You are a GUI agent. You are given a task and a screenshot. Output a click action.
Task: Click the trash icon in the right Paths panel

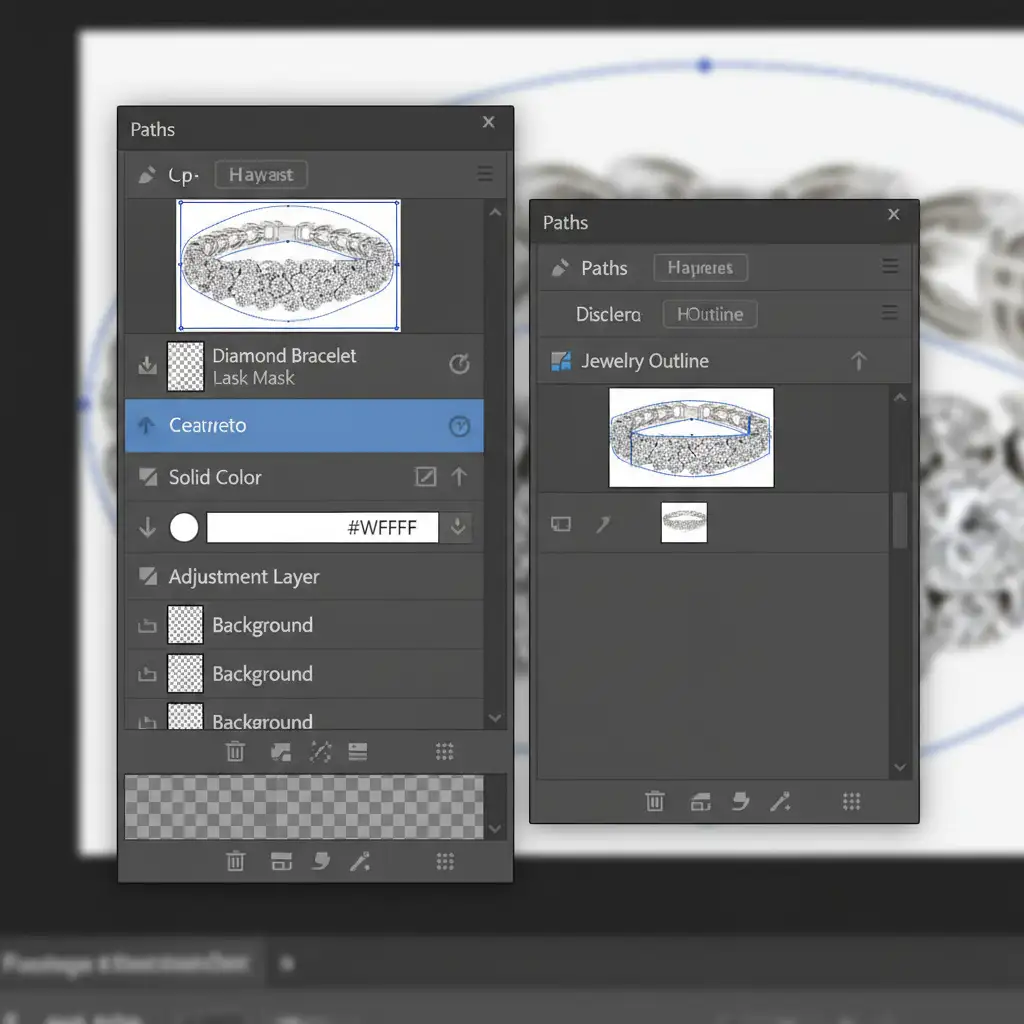pos(655,801)
